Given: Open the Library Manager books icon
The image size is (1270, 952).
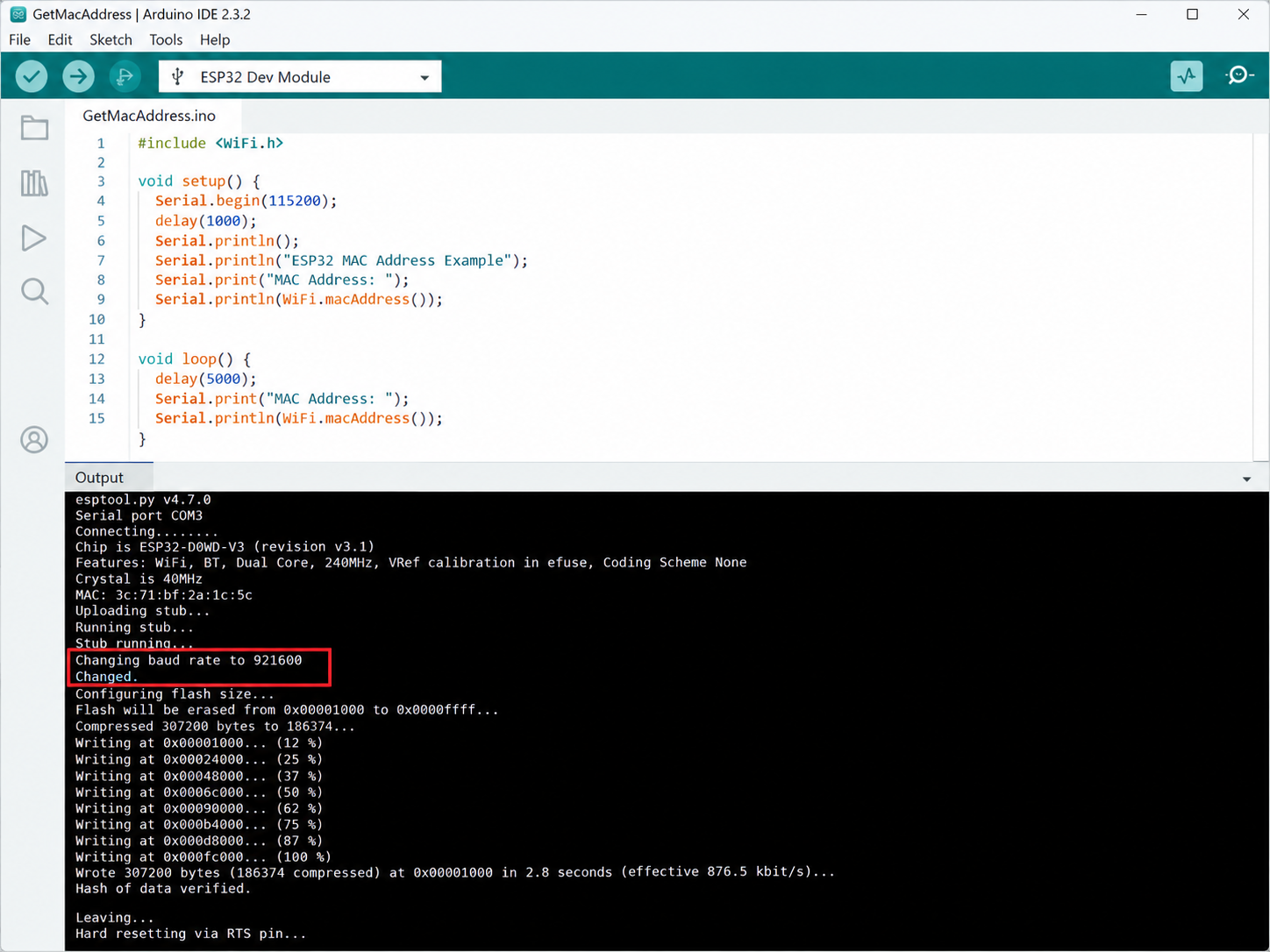Looking at the screenshot, I should pos(34,183).
